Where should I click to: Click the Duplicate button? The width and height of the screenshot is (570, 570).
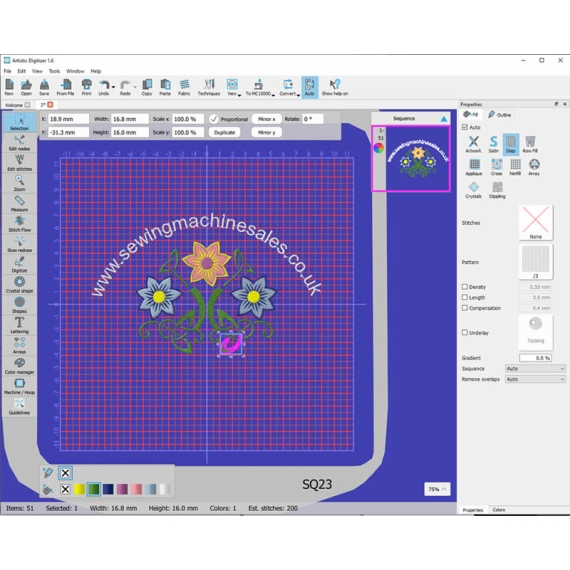(x=224, y=132)
